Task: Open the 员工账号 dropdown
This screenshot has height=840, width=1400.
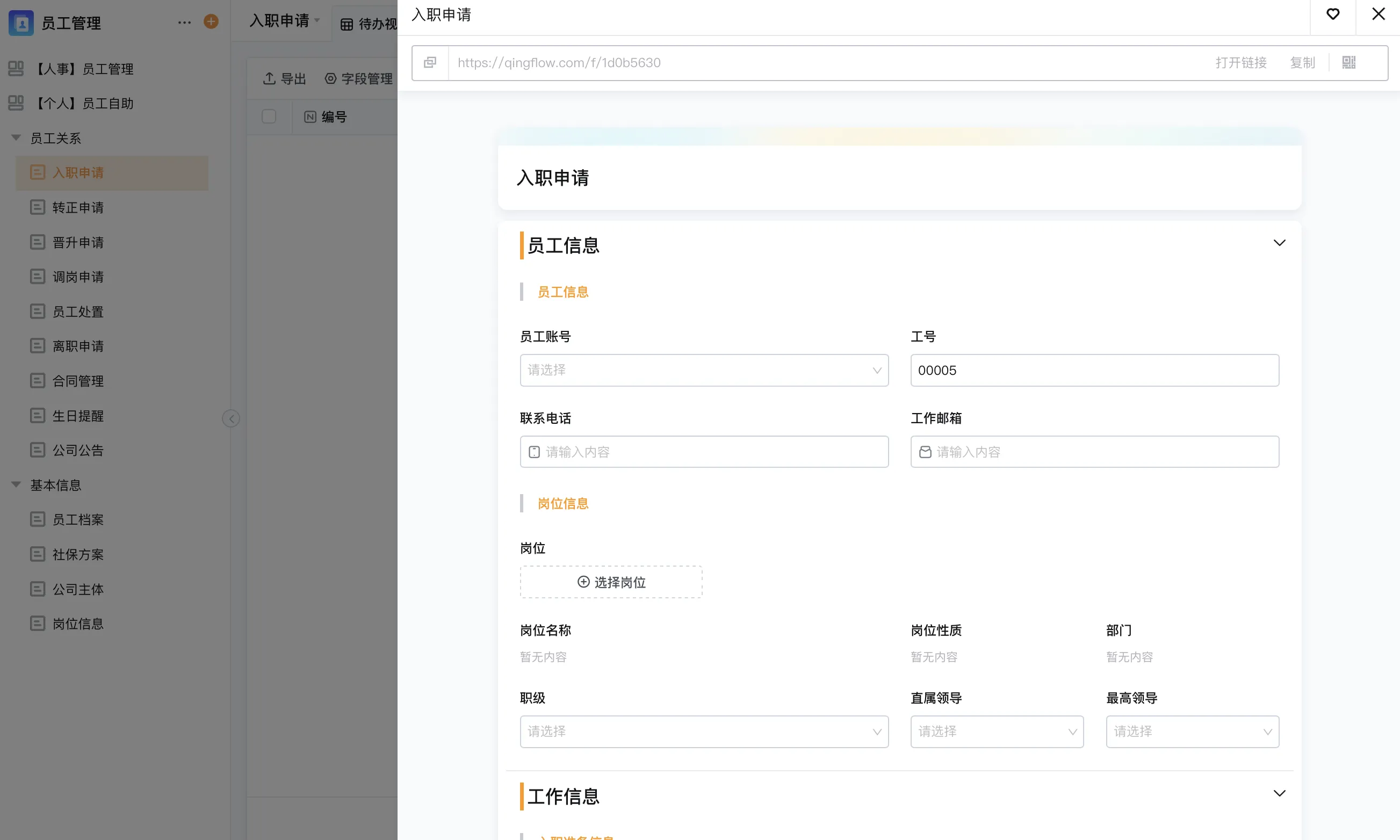Action: point(704,370)
